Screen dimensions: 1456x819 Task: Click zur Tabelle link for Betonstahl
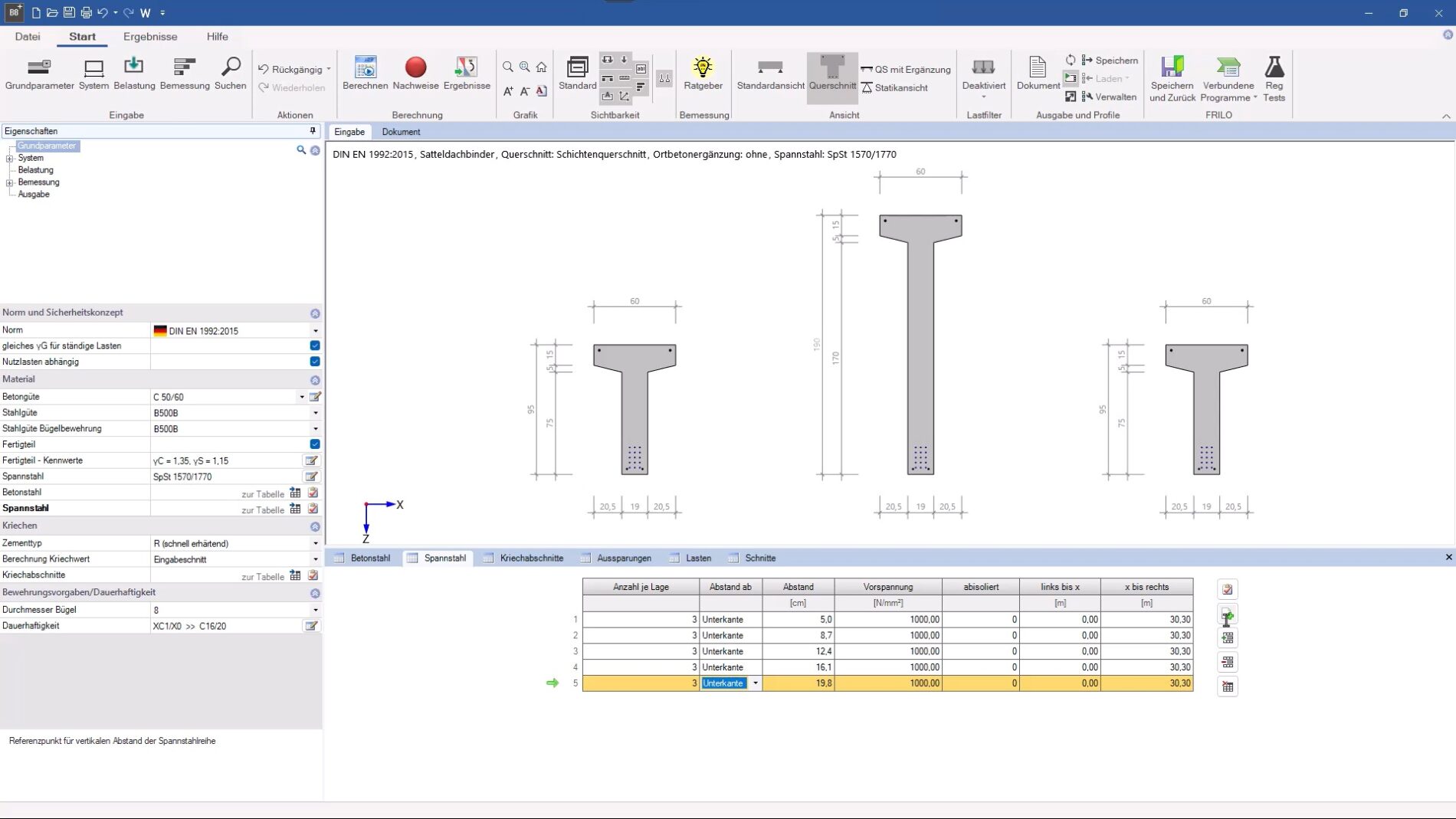263,494
